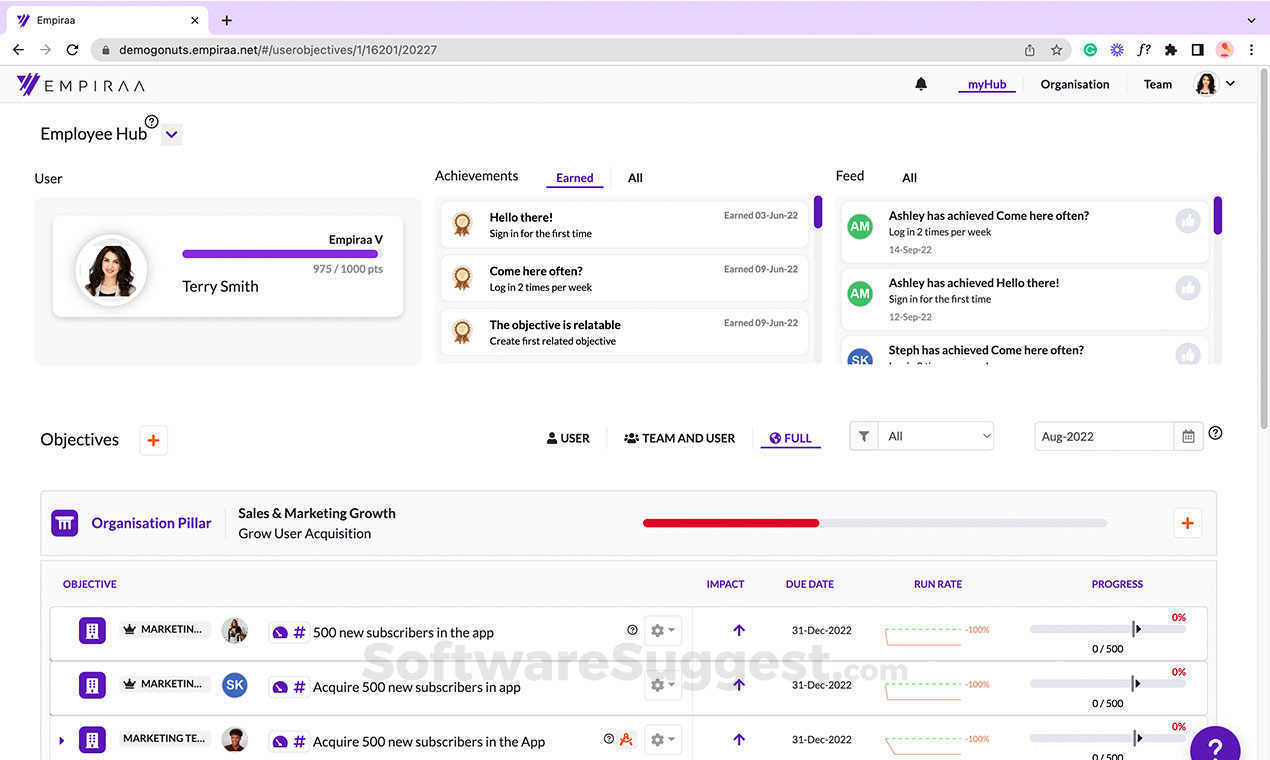Click the help icon next to Employee Hub

tap(152, 122)
